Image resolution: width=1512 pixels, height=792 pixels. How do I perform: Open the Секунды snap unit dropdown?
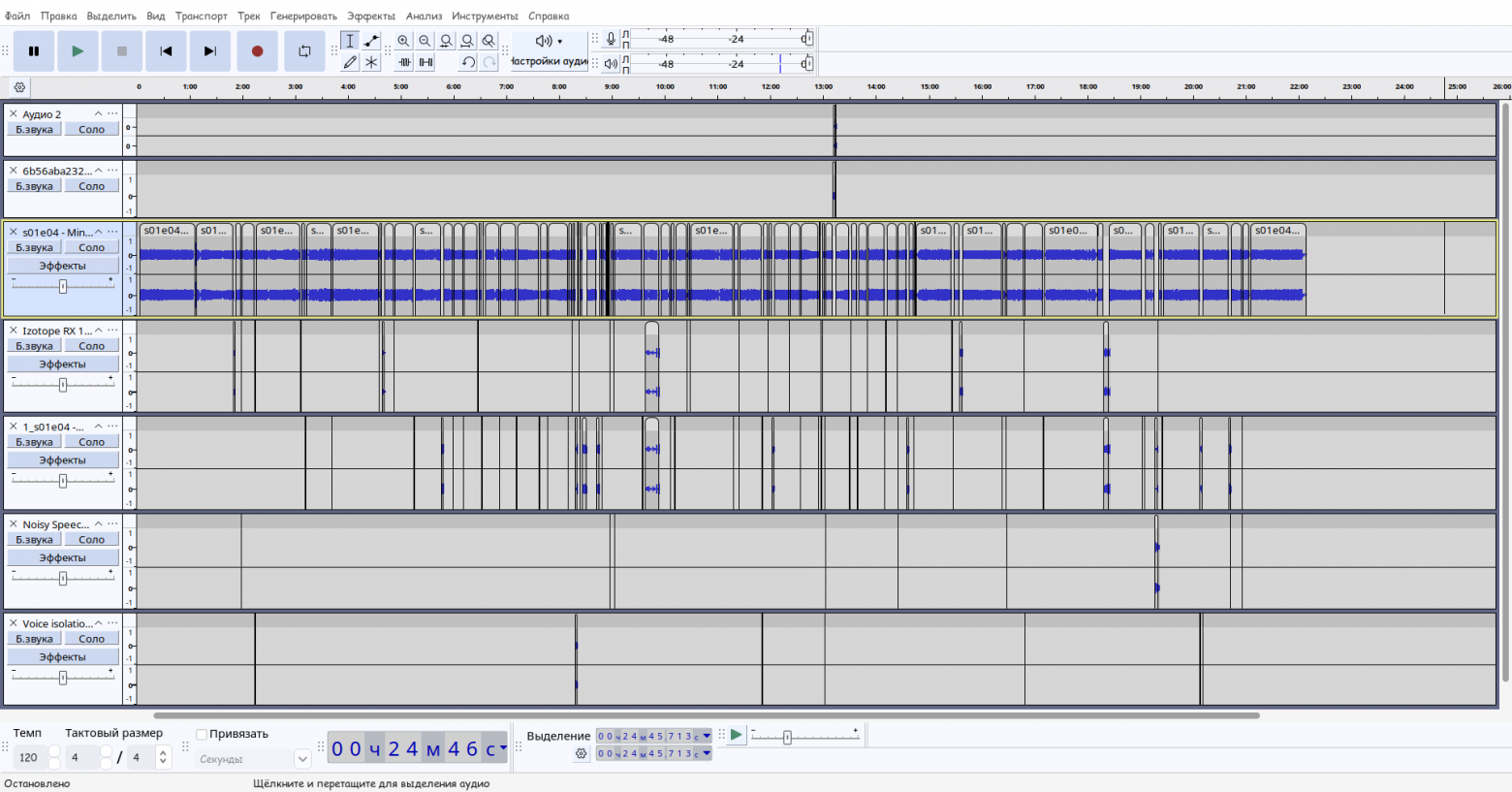301,759
